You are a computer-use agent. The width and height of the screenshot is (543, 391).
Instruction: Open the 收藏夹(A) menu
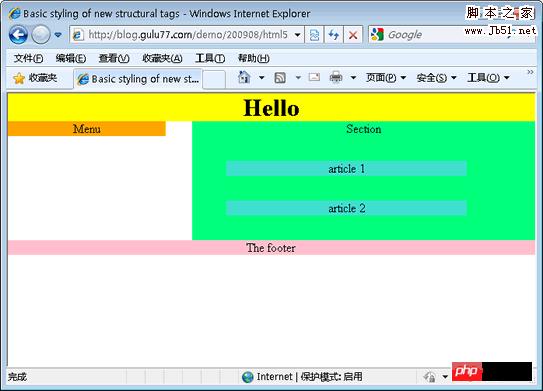pos(162,58)
